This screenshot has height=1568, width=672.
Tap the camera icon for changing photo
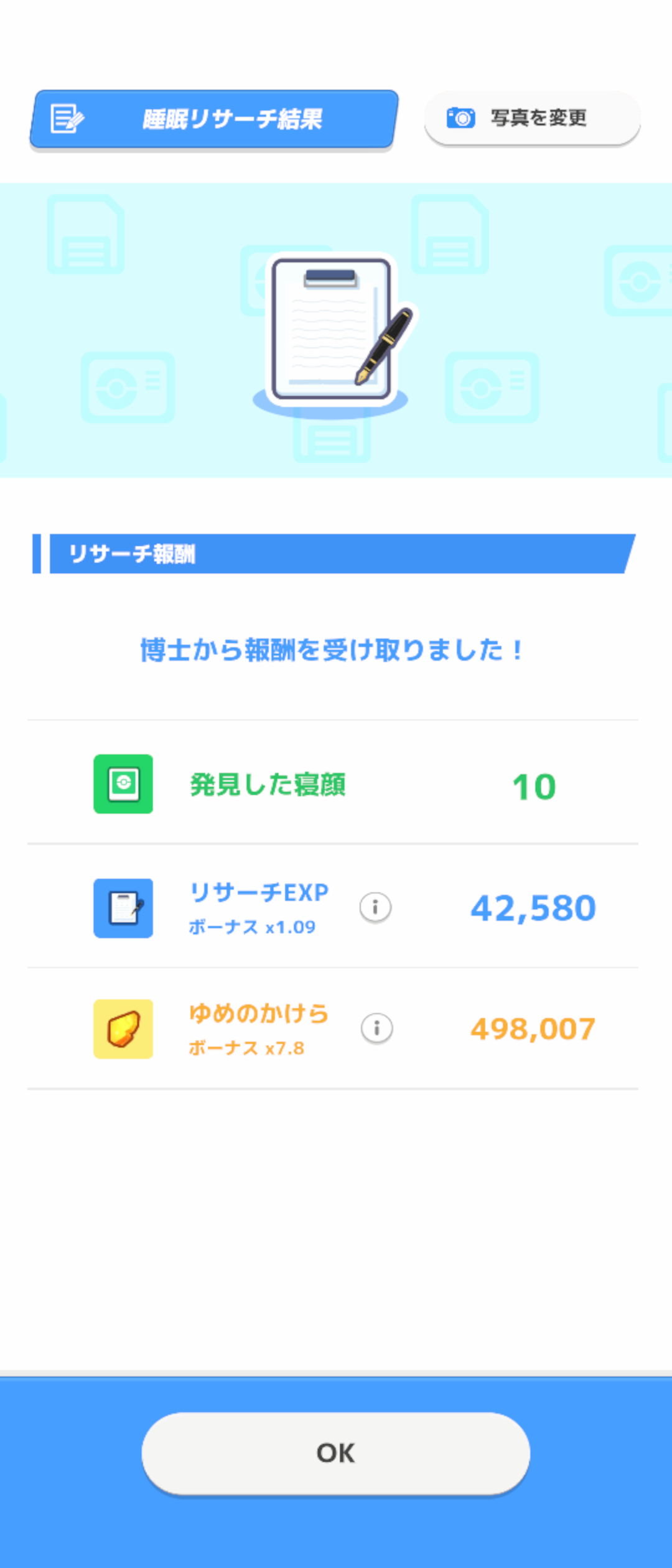pyautogui.click(x=460, y=118)
